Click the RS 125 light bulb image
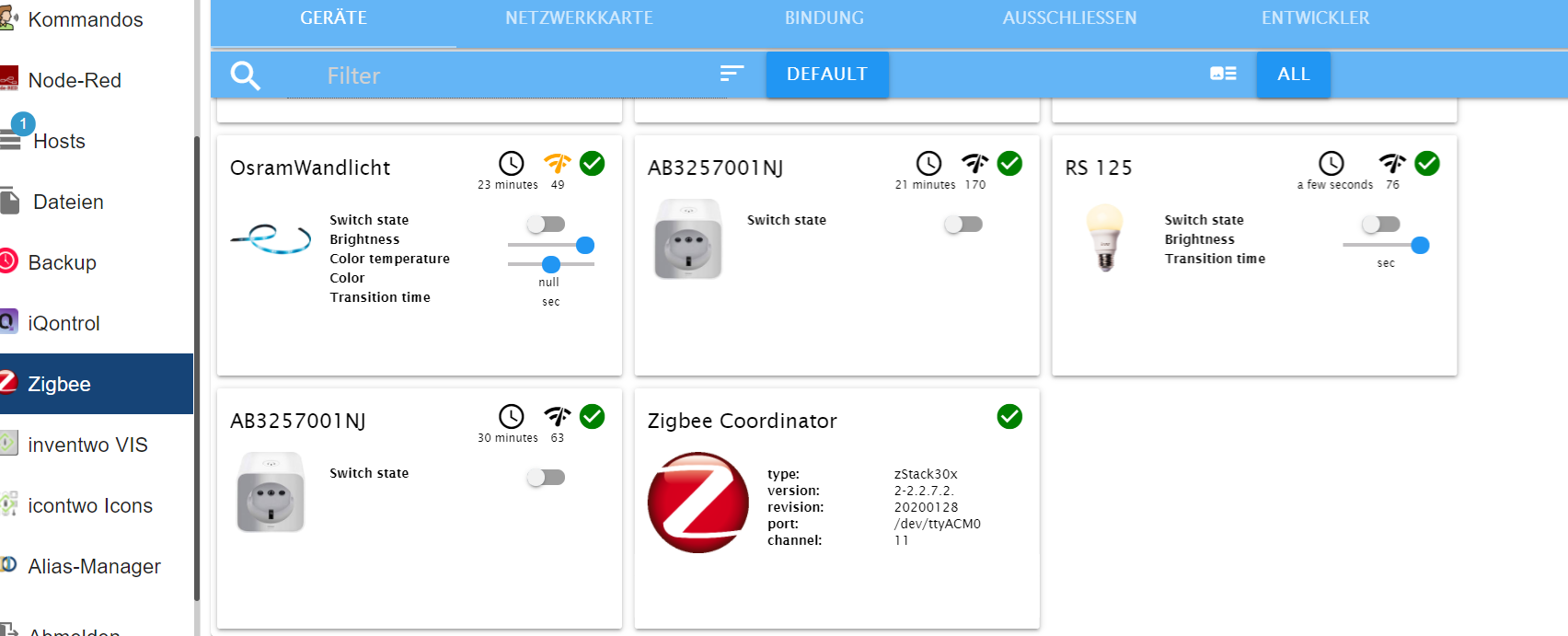Viewport: 1568px width, 636px height. (1105, 237)
